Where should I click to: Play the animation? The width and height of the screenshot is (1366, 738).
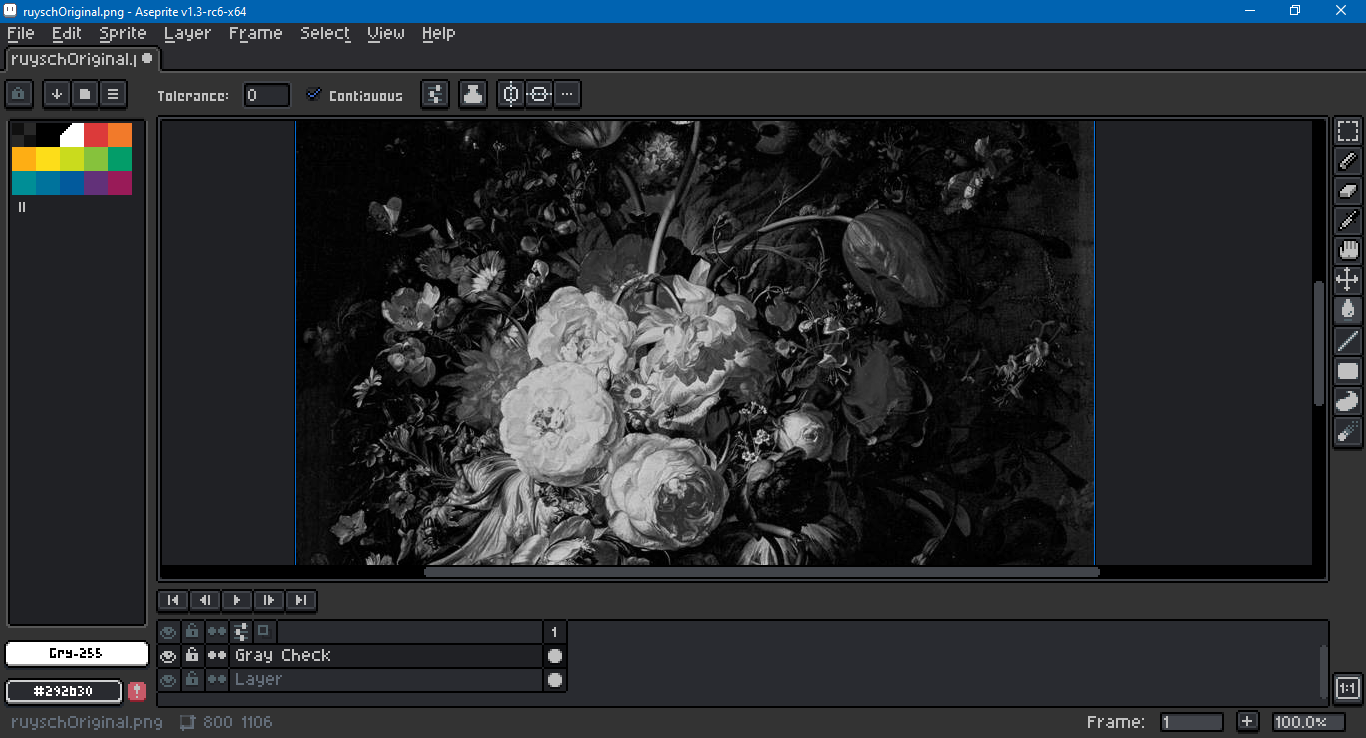click(237, 600)
